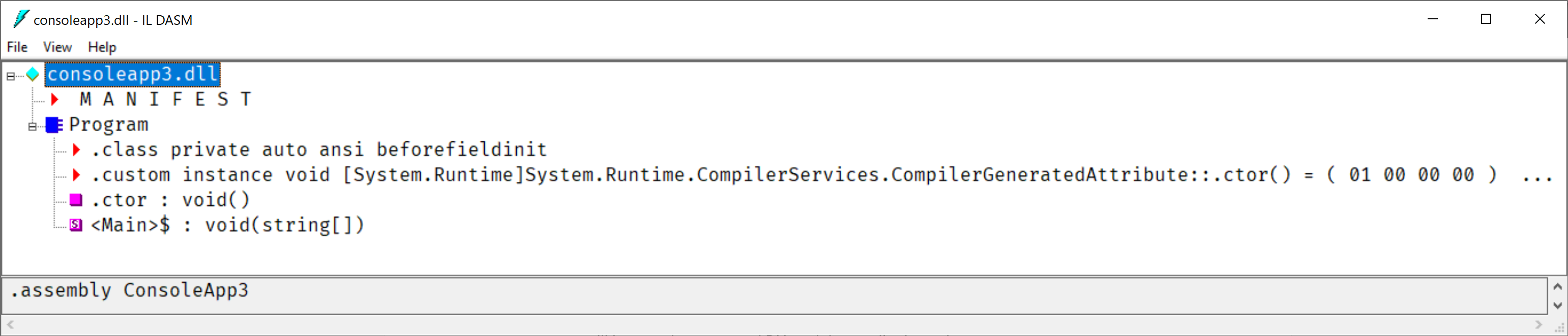Click the cyan diamond assembly icon
Screen dimensions: 1568x336
(33, 75)
